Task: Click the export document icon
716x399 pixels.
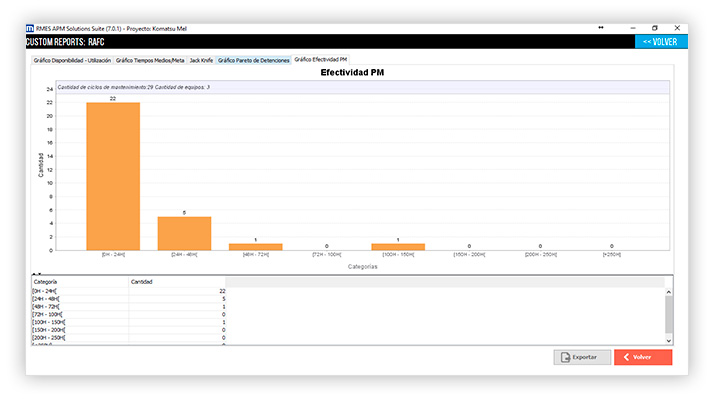Action: pyautogui.click(x=565, y=357)
